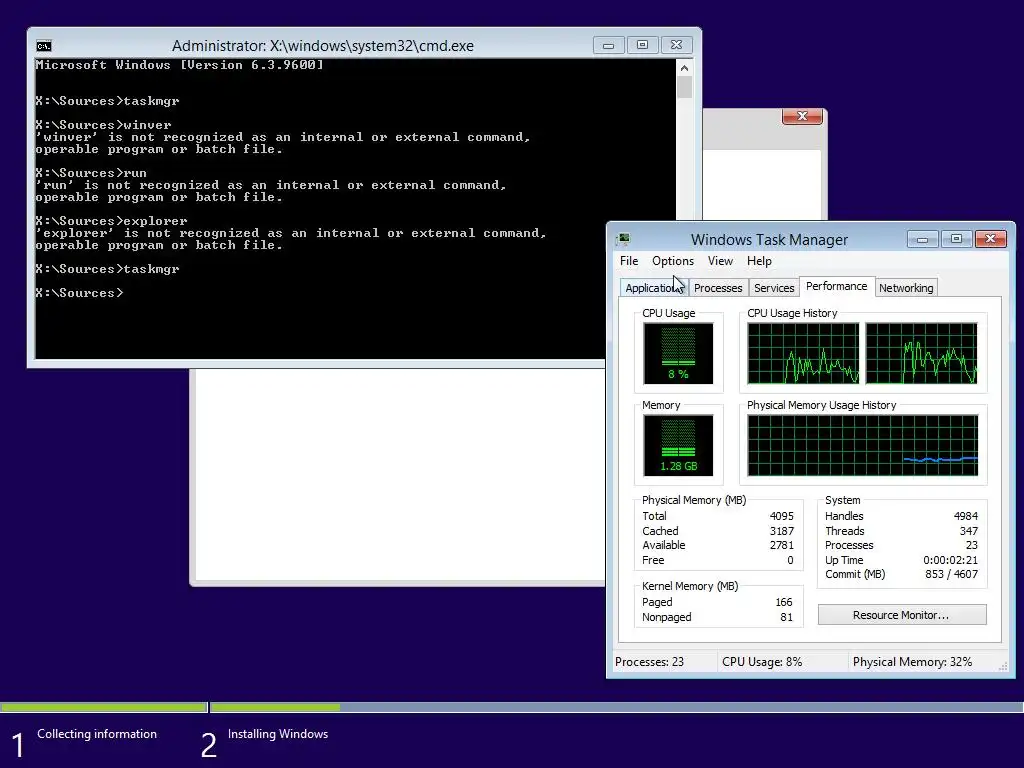Click the Handles value 4984
The width and height of the screenshot is (1024, 768).
pos(965,516)
